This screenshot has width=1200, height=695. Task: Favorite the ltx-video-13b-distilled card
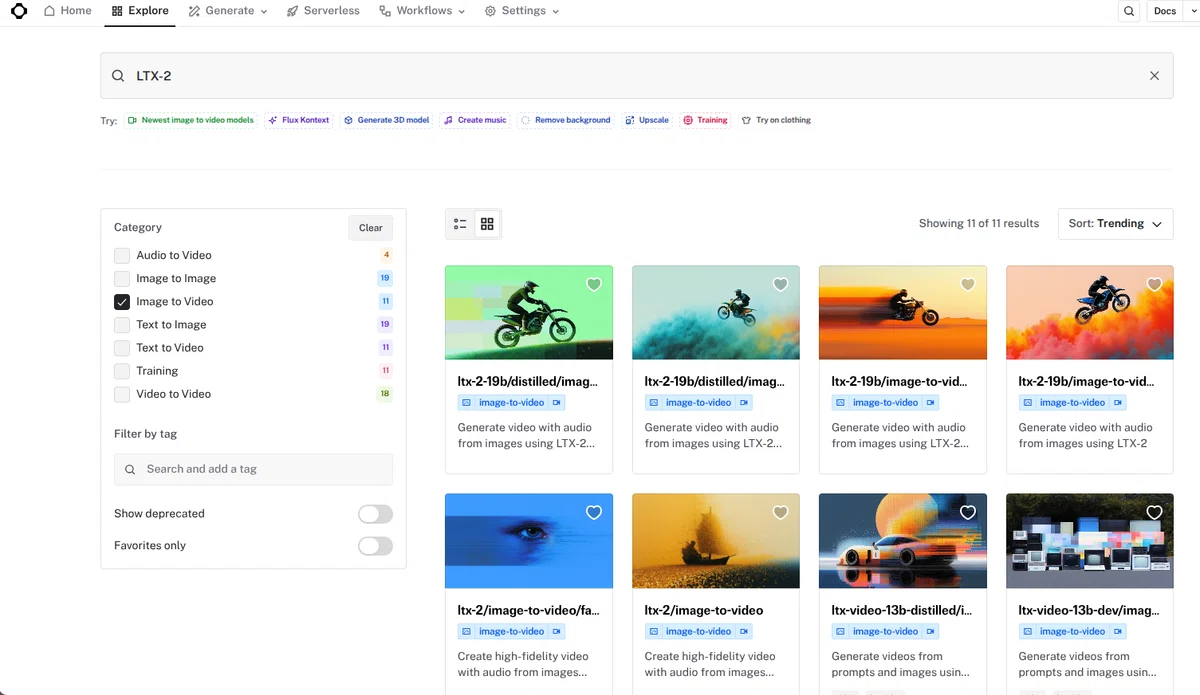point(968,513)
